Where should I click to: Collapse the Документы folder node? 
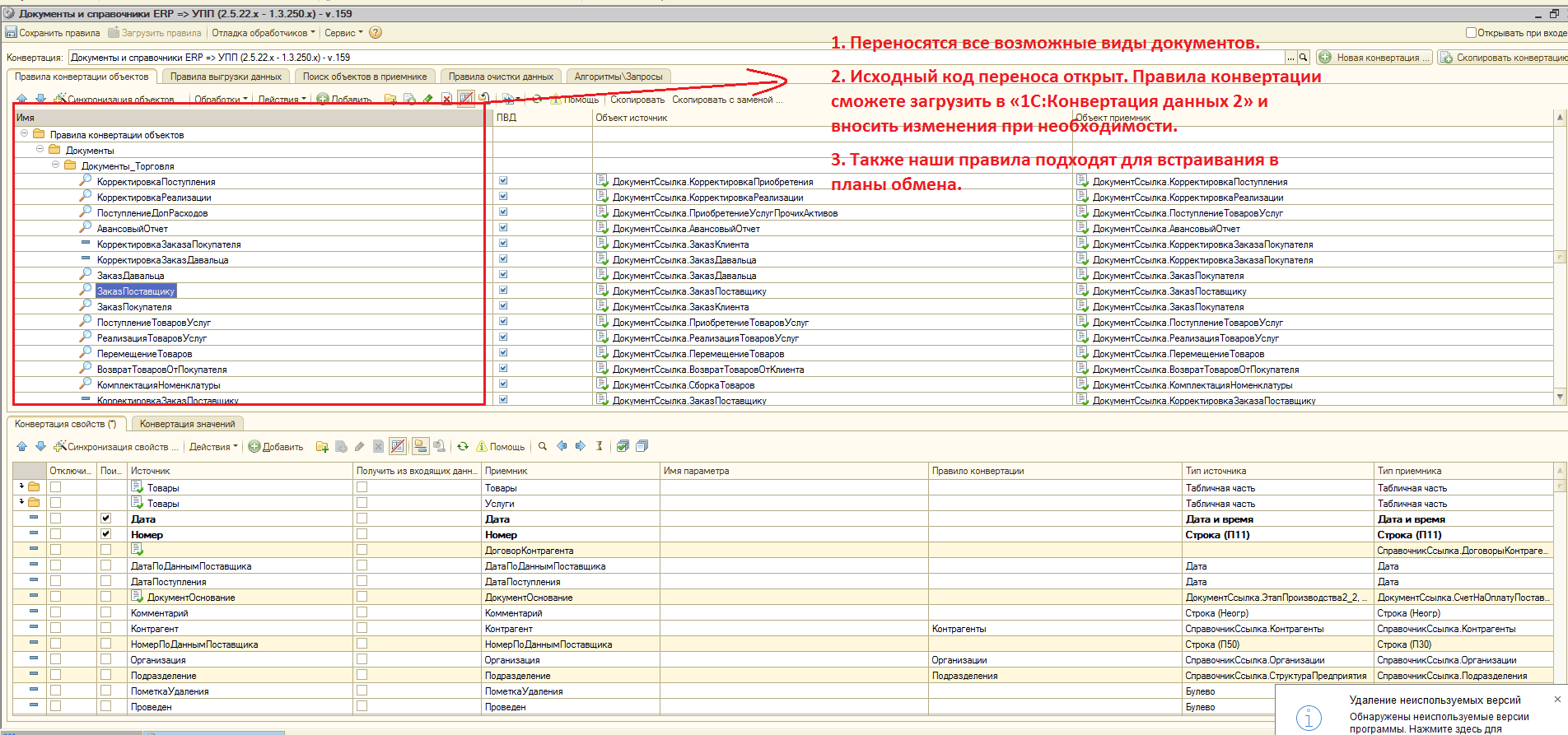[x=40, y=149]
